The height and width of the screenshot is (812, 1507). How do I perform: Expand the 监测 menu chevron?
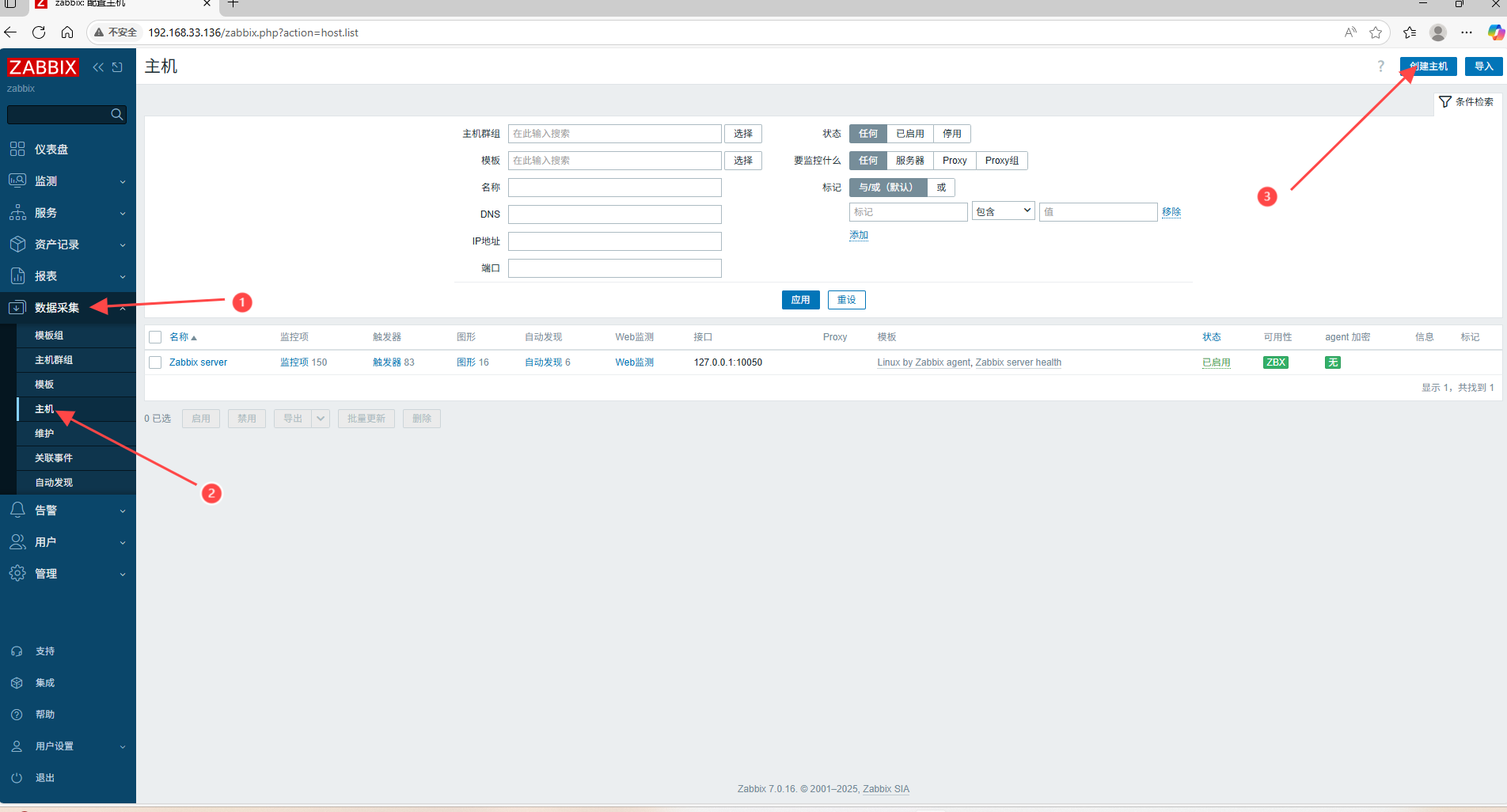click(x=123, y=181)
